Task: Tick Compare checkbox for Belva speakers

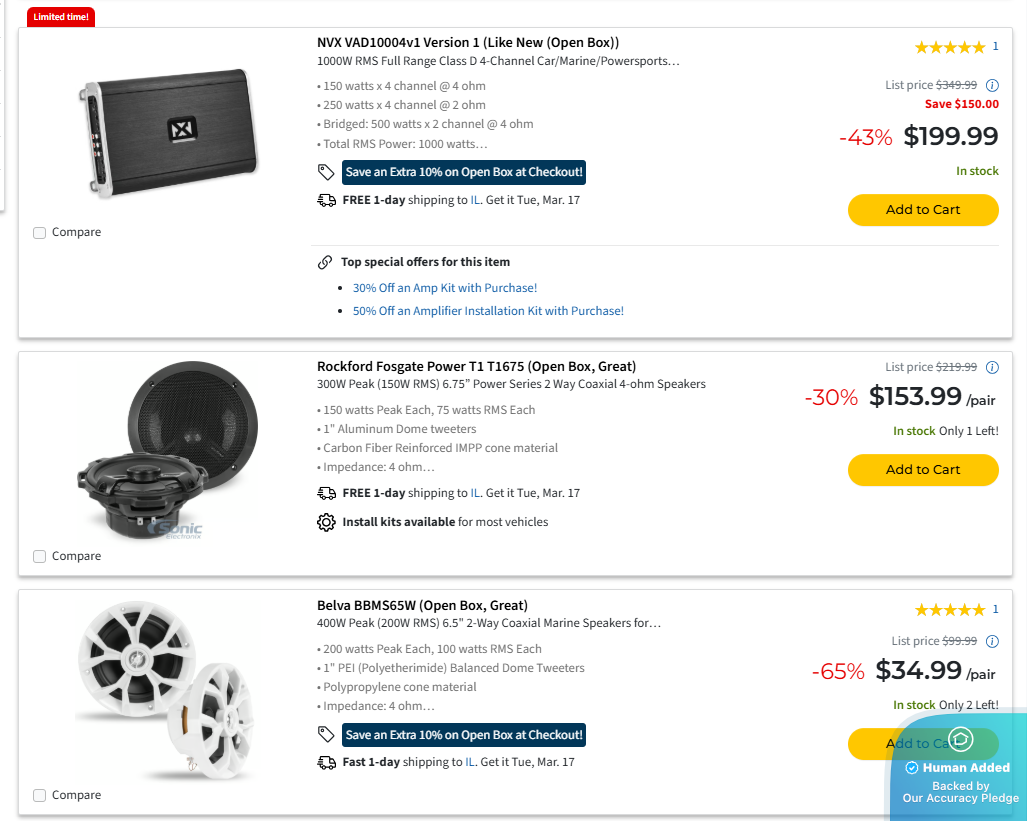Action: [40, 795]
